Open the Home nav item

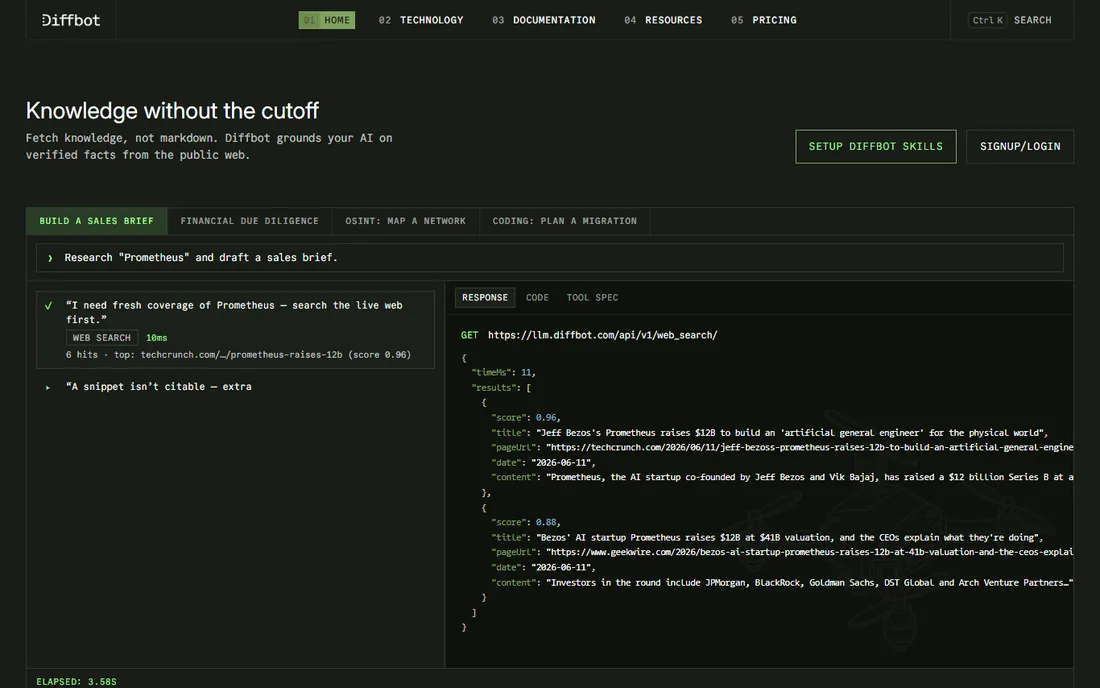[x=327, y=20]
